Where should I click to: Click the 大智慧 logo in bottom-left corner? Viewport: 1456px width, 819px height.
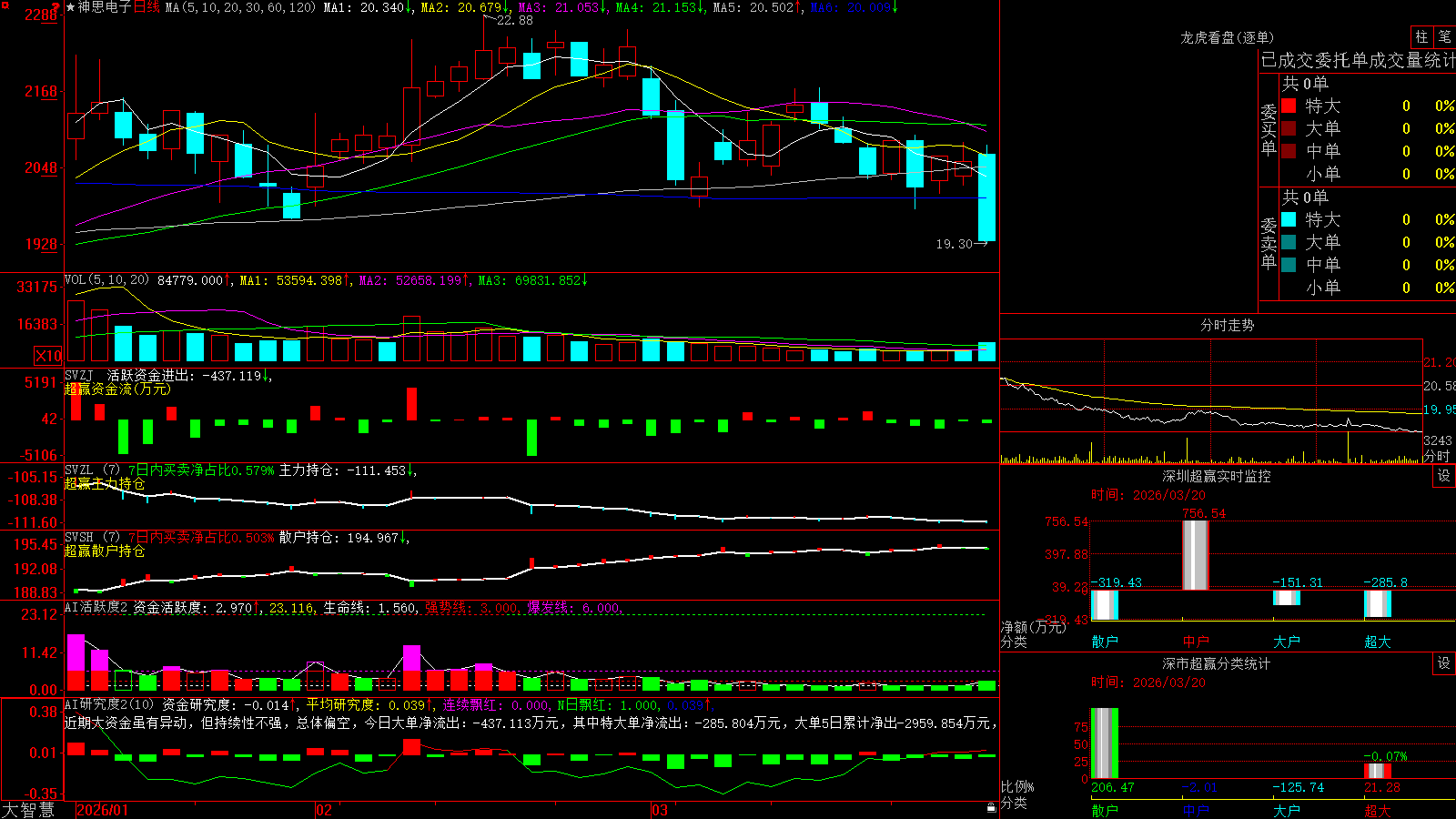pos(28,810)
